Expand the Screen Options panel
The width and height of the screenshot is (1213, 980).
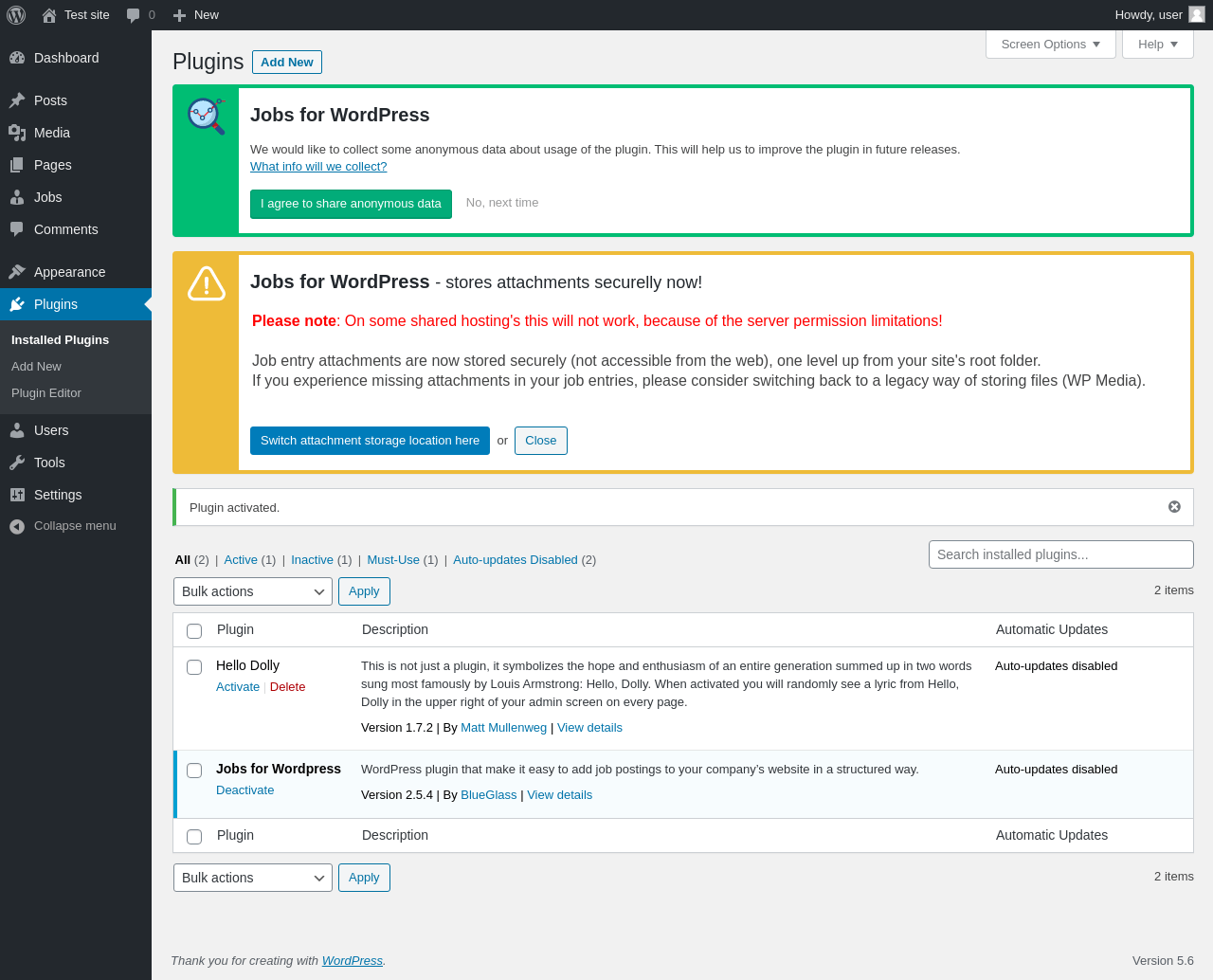coord(1051,45)
